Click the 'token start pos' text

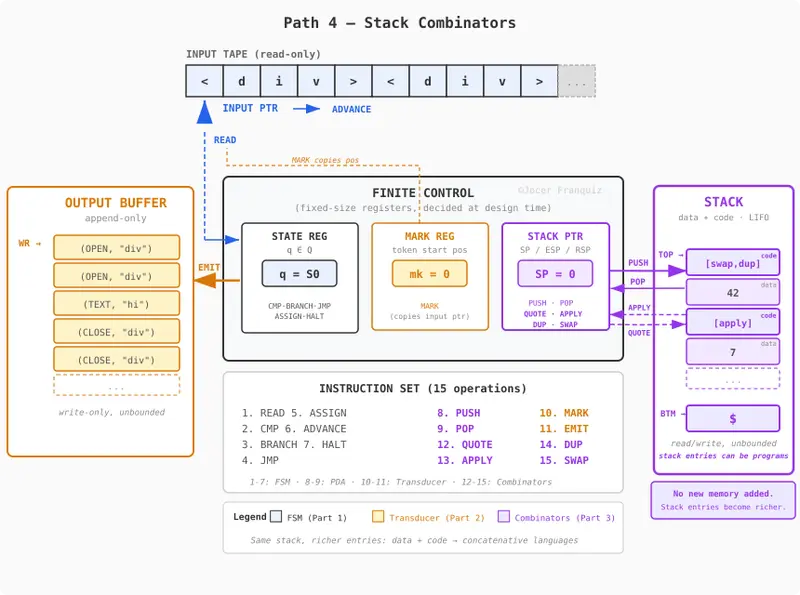coord(430,250)
